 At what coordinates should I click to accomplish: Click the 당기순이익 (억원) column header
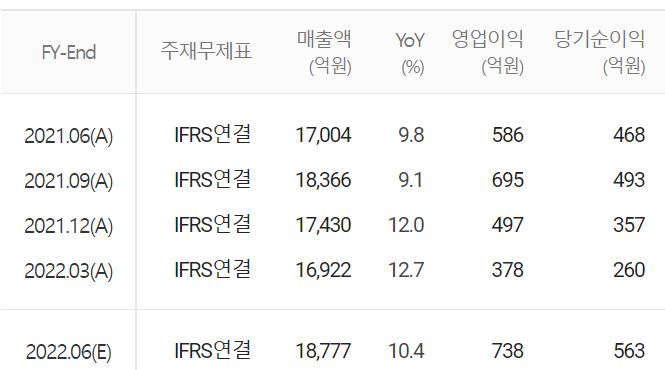(600, 53)
